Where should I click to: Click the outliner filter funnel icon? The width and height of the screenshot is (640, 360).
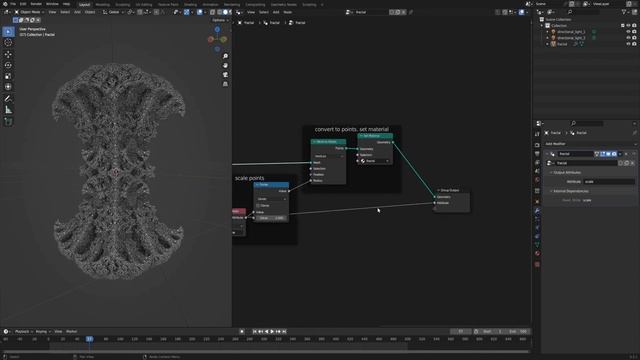click(624, 12)
